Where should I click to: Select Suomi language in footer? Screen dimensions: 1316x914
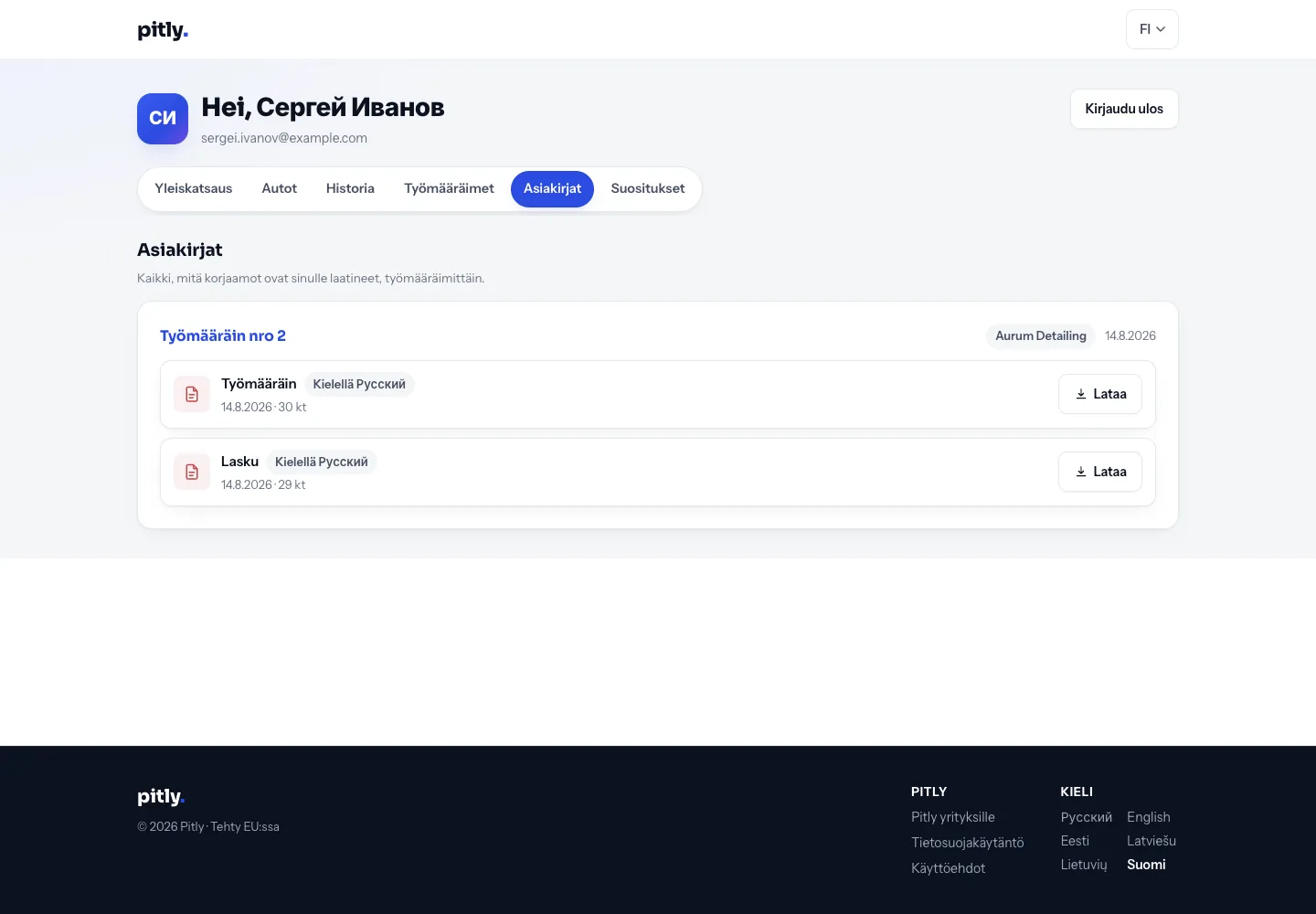pyautogui.click(x=1146, y=865)
